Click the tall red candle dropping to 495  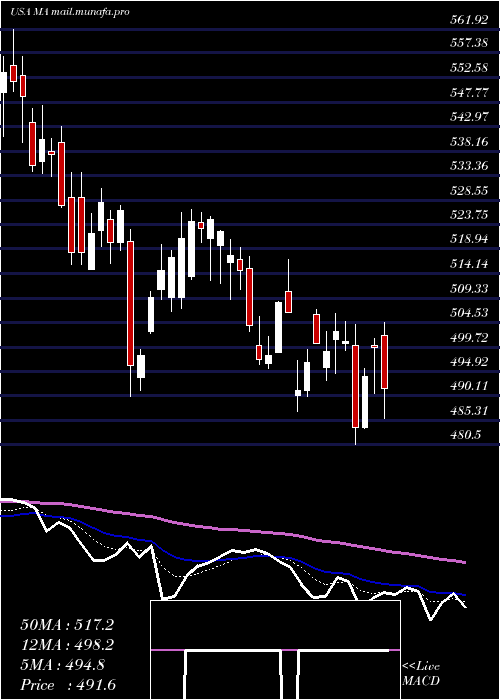pyautogui.click(x=130, y=304)
